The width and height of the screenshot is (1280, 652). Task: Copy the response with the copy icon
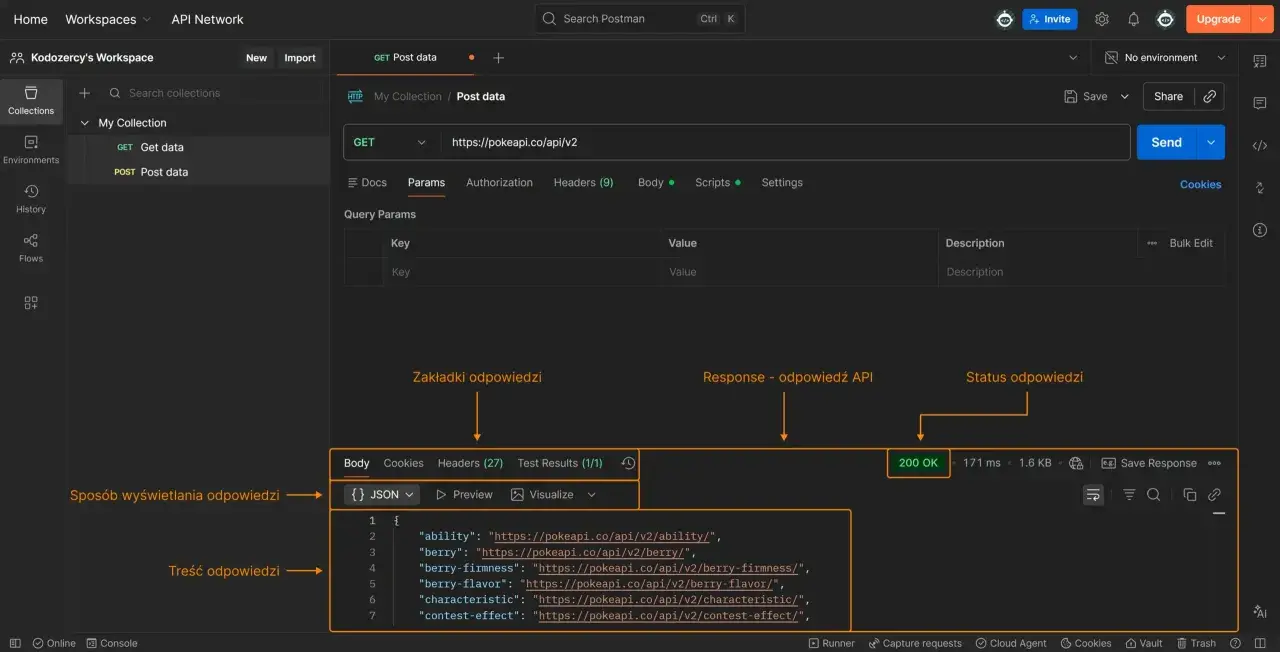point(1189,494)
